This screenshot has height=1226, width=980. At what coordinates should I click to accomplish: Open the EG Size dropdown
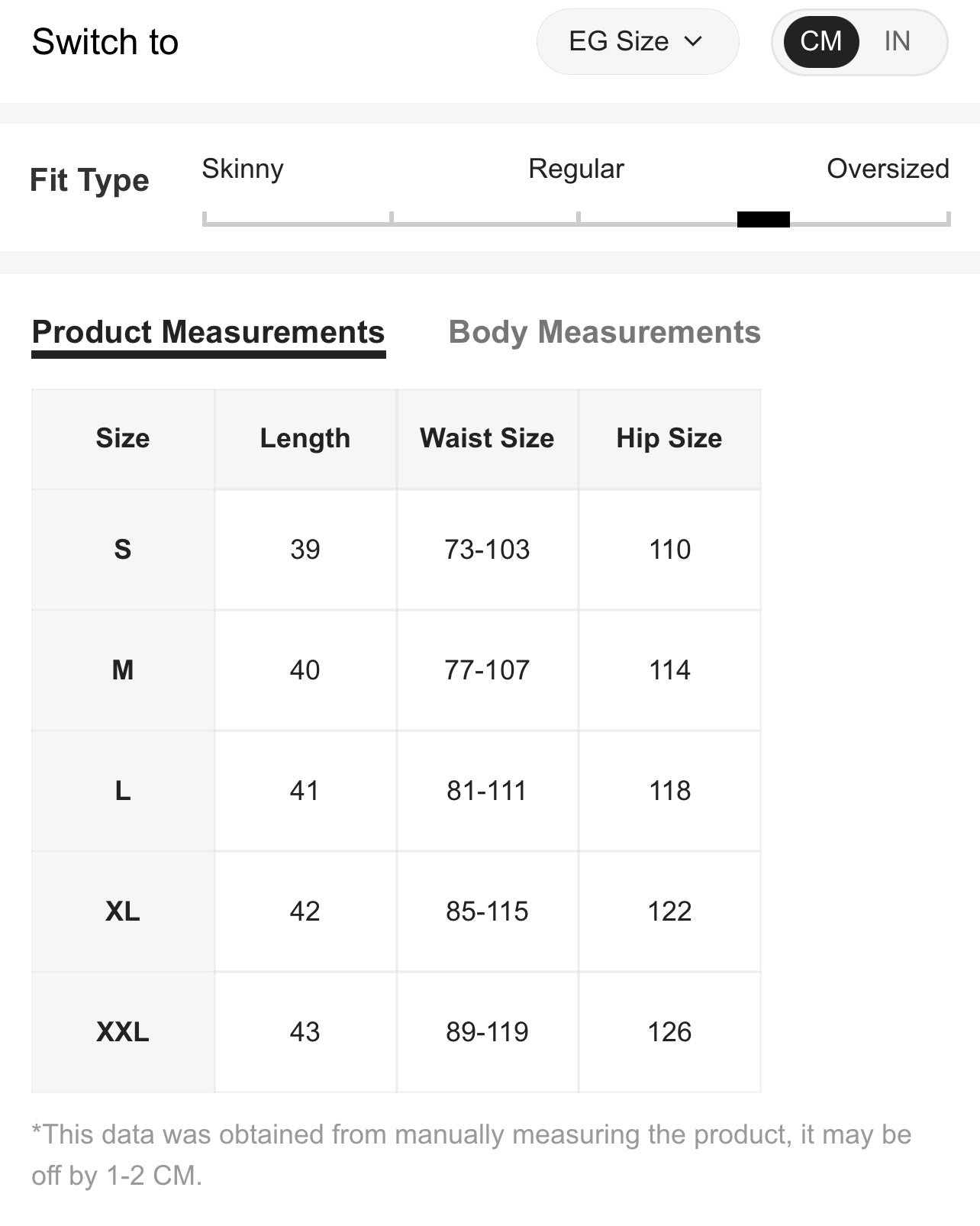[x=637, y=42]
